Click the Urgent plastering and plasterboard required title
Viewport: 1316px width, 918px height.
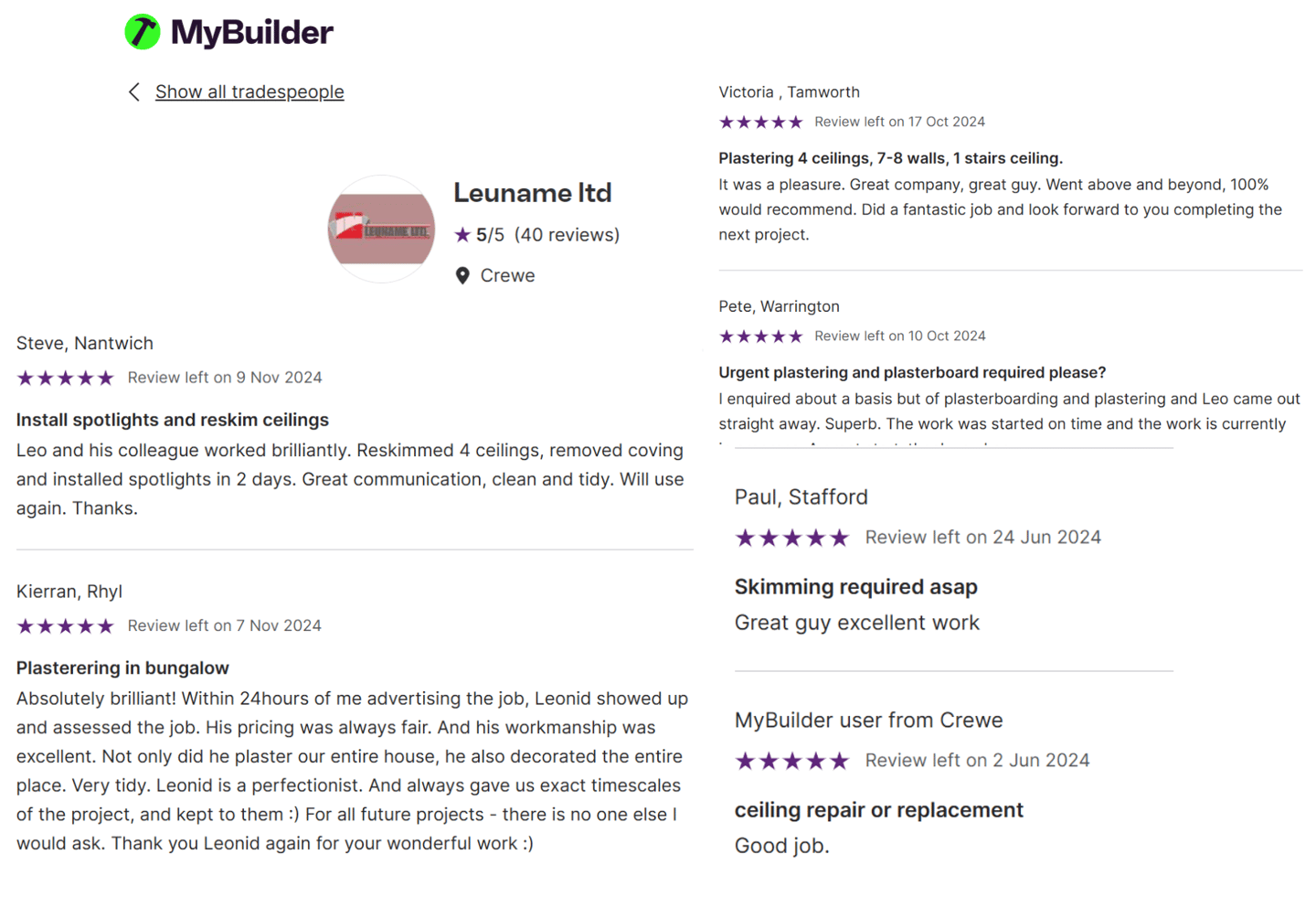[912, 372]
